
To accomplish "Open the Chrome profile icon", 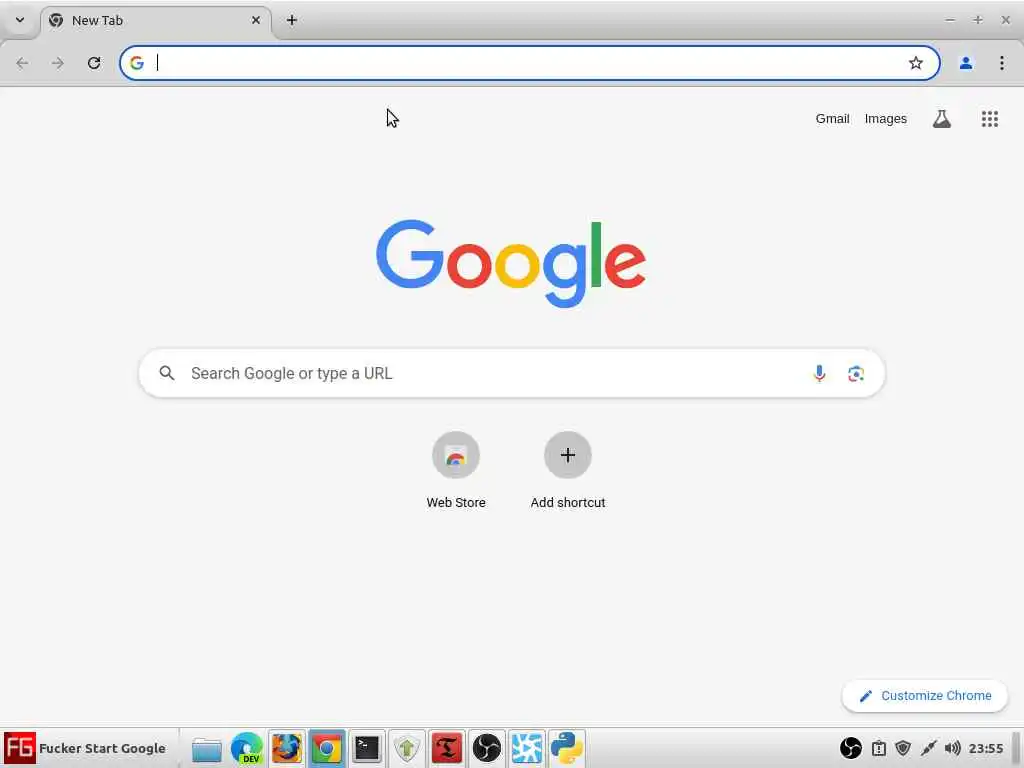I will point(966,63).
